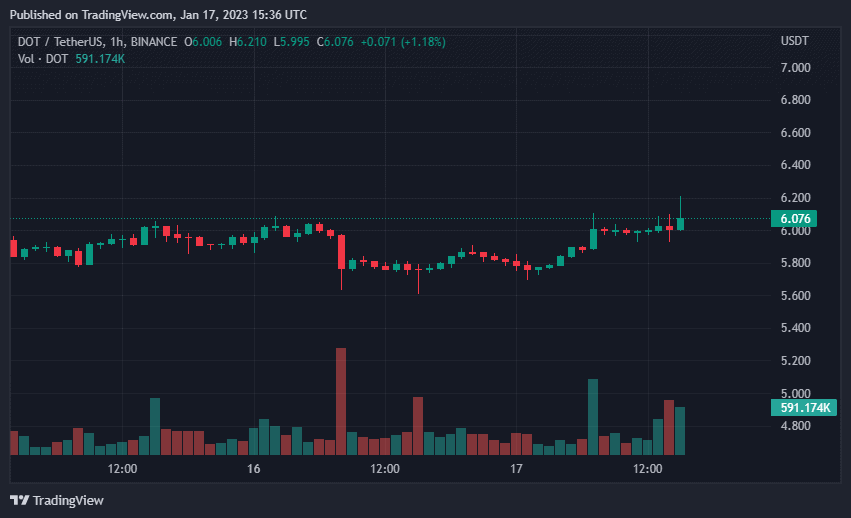
Task: Click the 6.200 price axis label
Action: (795, 198)
